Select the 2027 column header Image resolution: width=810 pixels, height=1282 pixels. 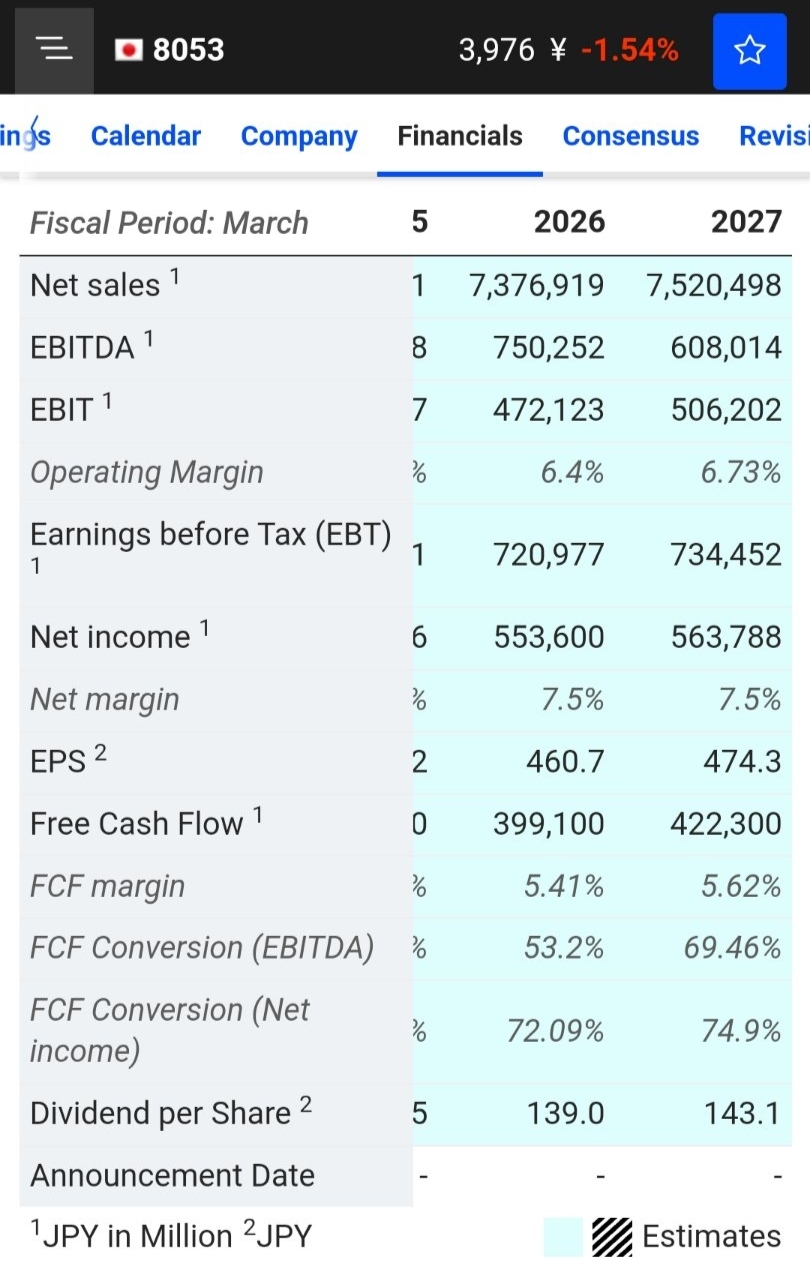tap(746, 222)
